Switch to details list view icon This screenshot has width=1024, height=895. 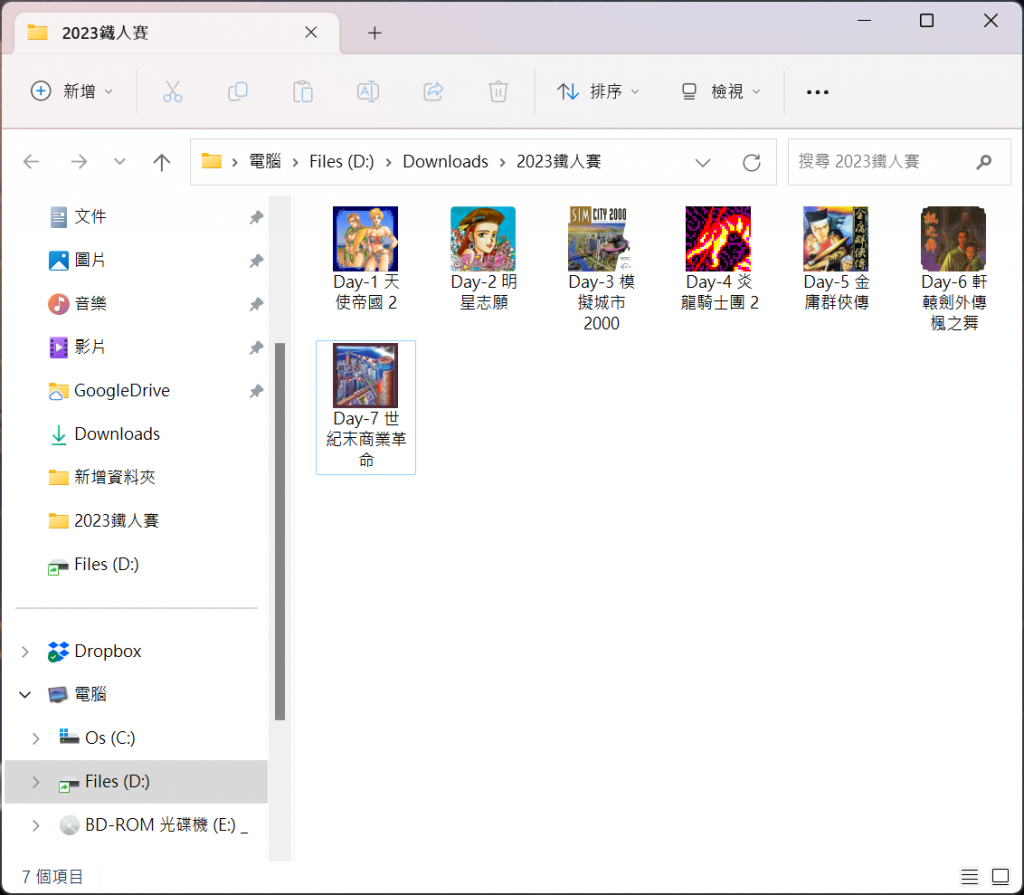pos(970,877)
